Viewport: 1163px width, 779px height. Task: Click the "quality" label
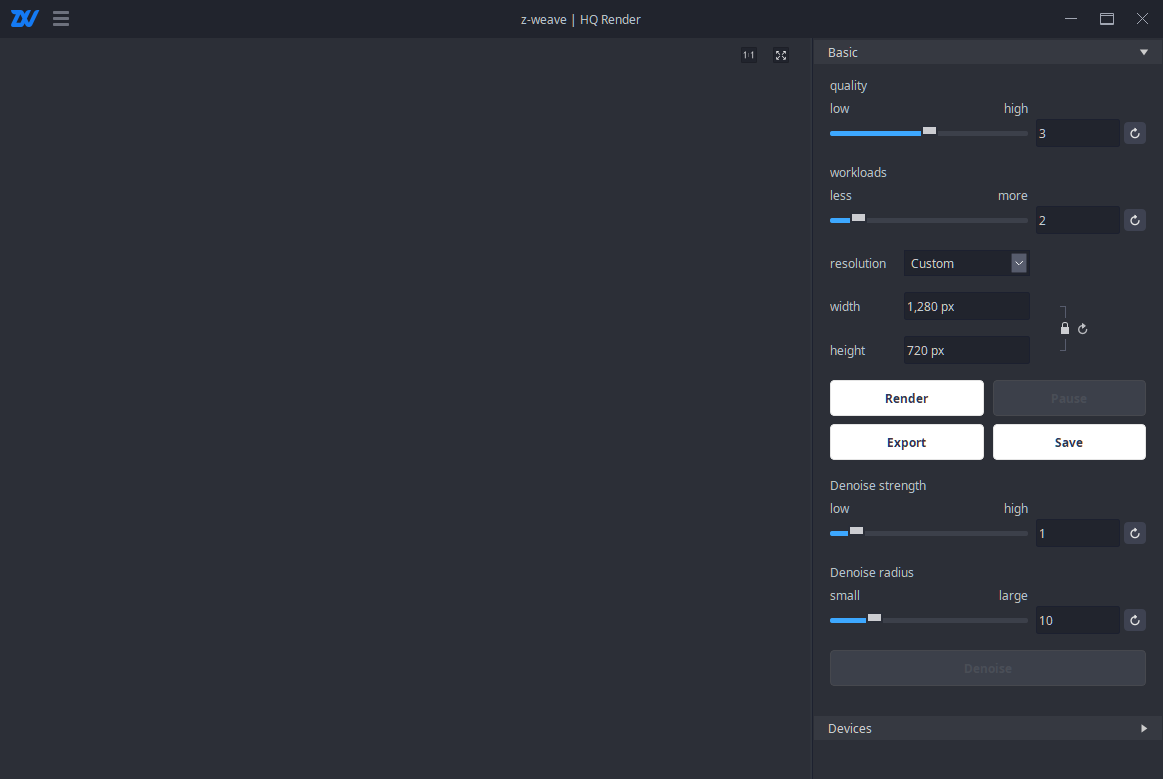point(848,85)
